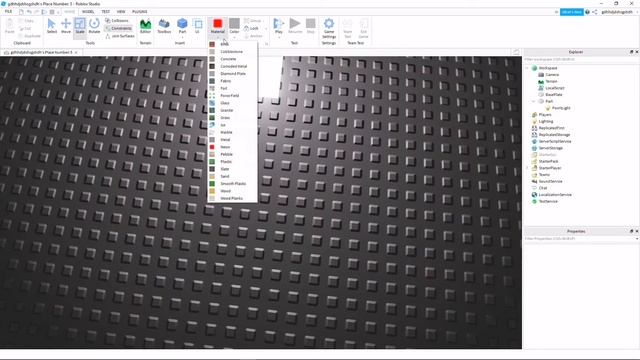This screenshot has width=640, height=360.
Task: Open the Terrain Editor
Action: 145,26
